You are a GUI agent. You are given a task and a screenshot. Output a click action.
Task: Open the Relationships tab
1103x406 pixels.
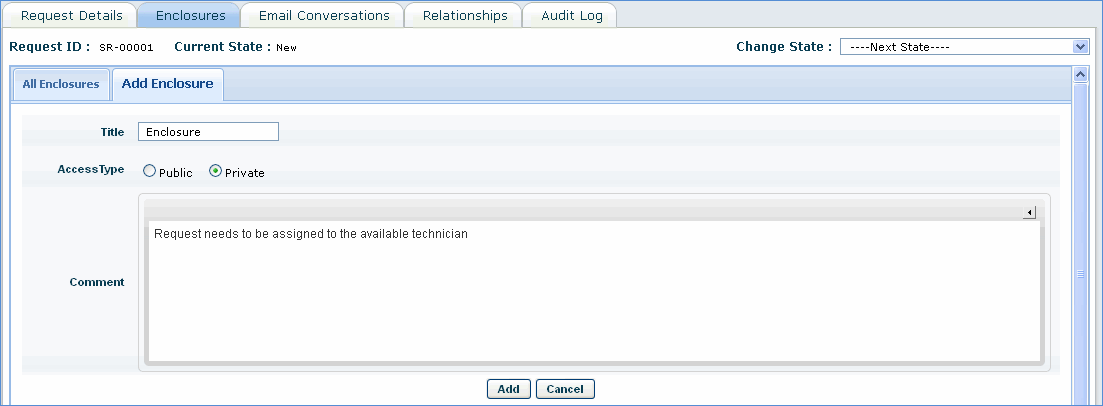click(465, 16)
